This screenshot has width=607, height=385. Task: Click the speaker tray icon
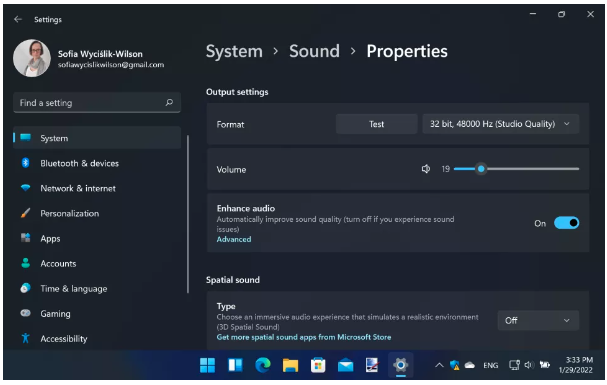tap(529, 365)
